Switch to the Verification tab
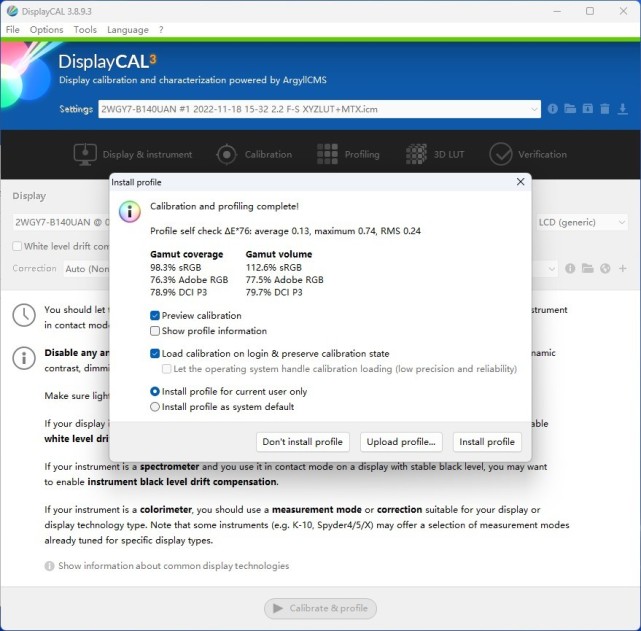Image resolution: width=641 pixels, height=631 pixels. pyautogui.click(x=528, y=154)
